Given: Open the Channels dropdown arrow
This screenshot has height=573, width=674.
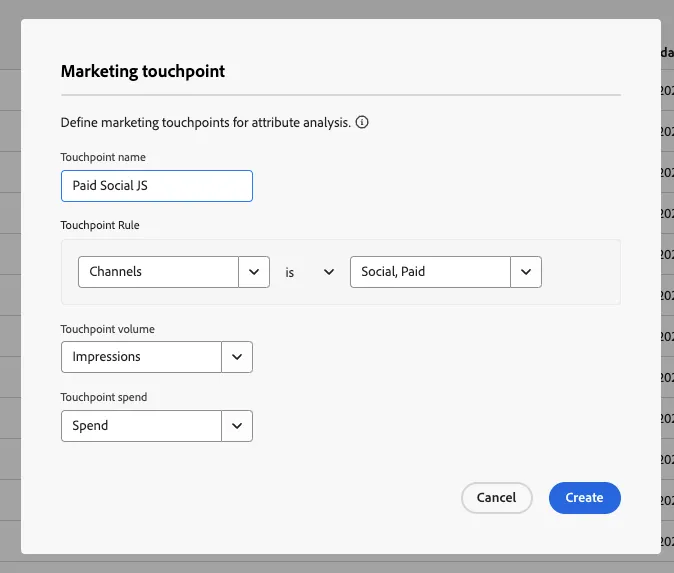Looking at the screenshot, I should click(254, 272).
